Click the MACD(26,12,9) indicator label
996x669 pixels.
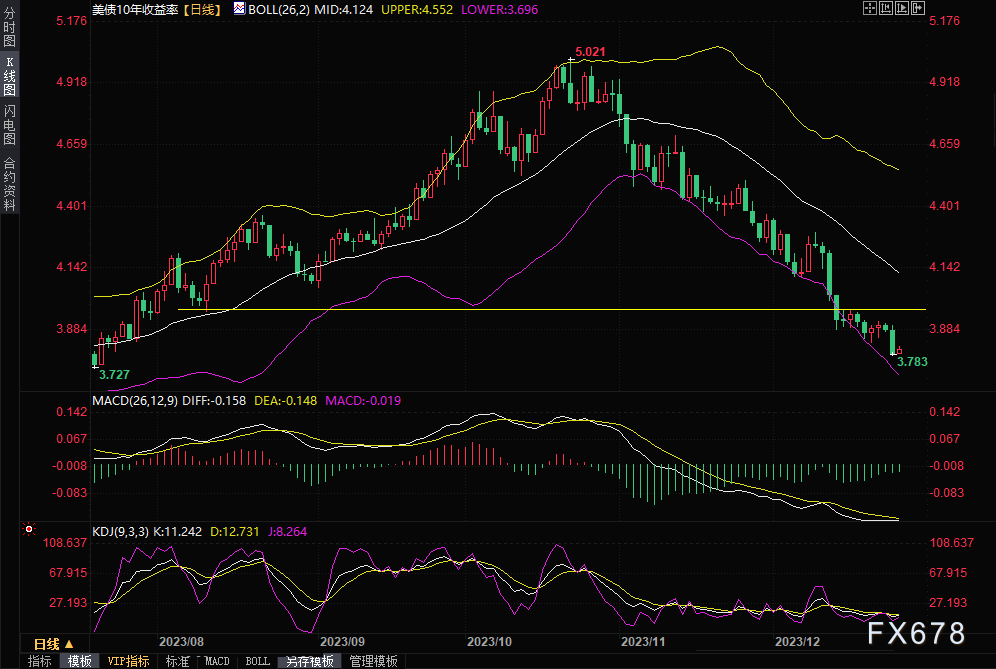click(135, 401)
